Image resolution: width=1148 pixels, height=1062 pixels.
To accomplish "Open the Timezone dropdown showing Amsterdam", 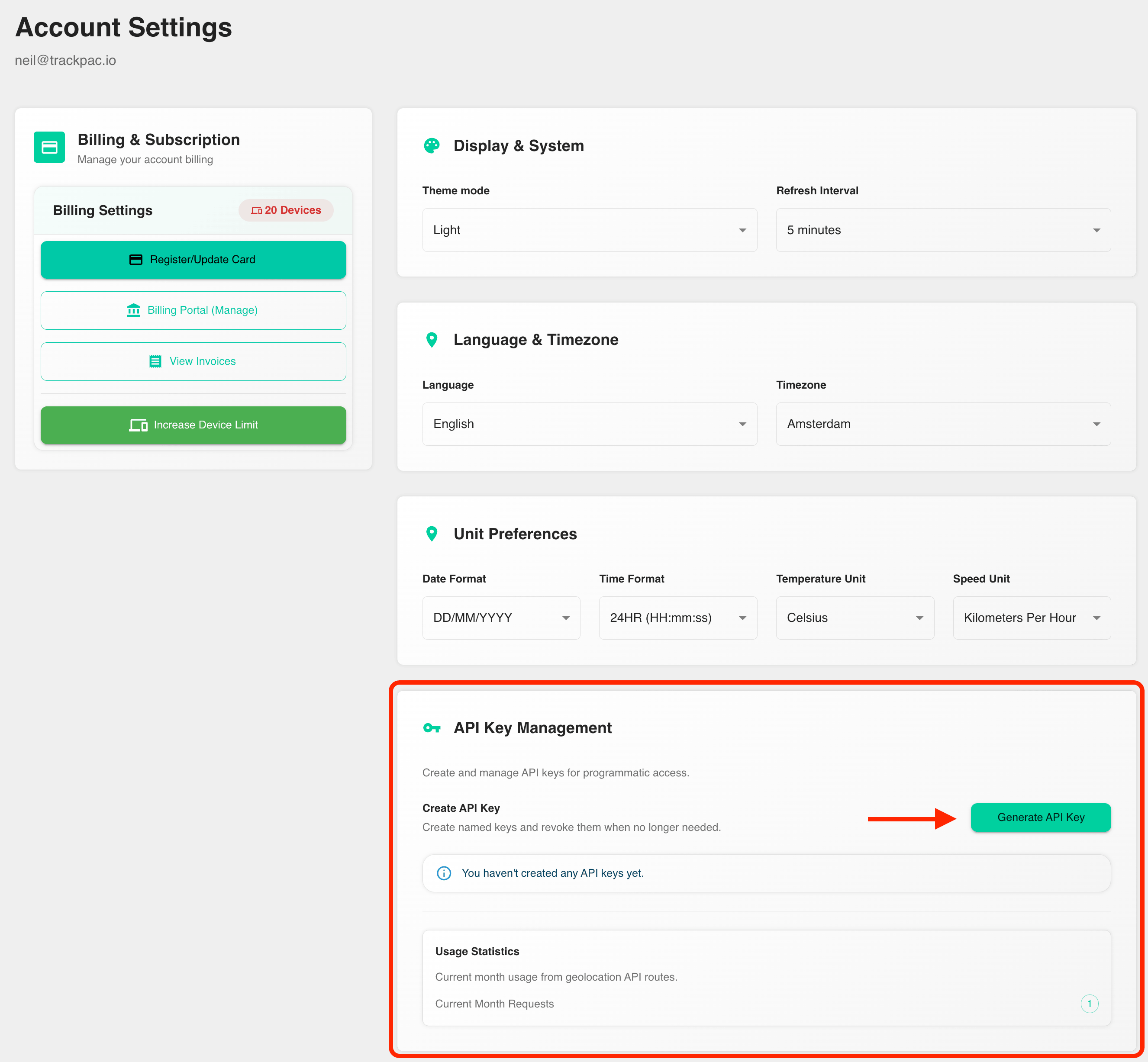I will pos(942,424).
